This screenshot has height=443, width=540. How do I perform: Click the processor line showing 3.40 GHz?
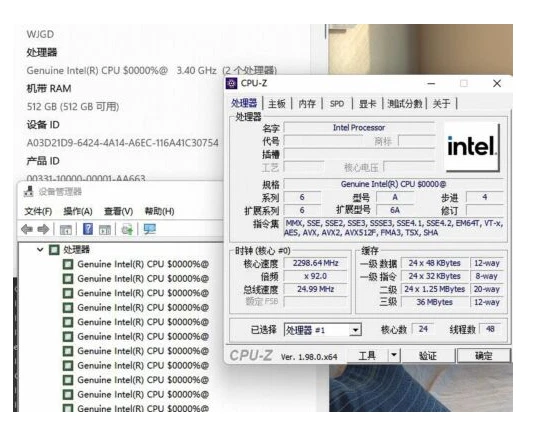(x=152, y=71)
